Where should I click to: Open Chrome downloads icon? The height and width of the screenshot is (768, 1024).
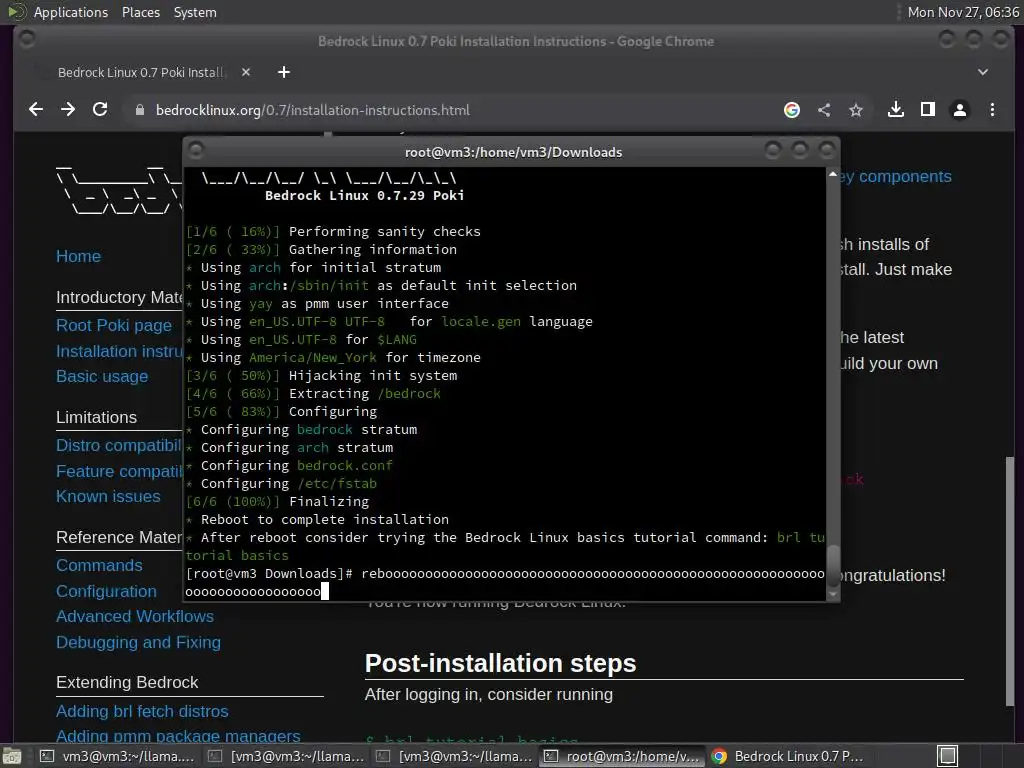click(896, 110)
